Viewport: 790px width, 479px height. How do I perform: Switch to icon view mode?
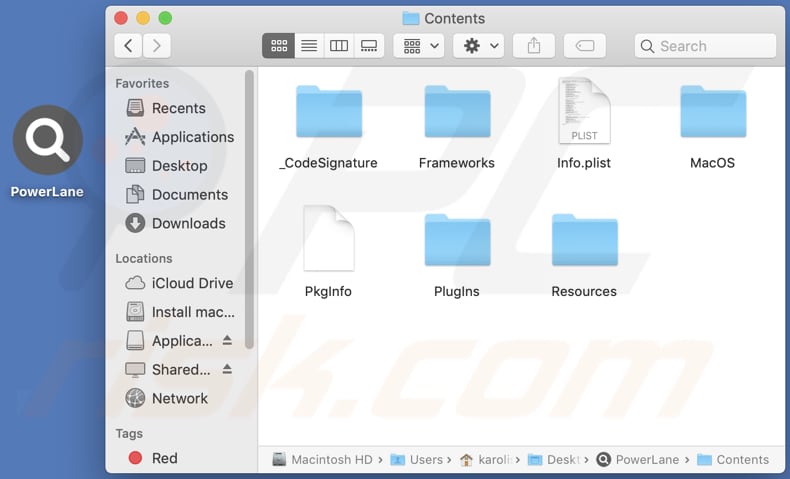[279, 46]
